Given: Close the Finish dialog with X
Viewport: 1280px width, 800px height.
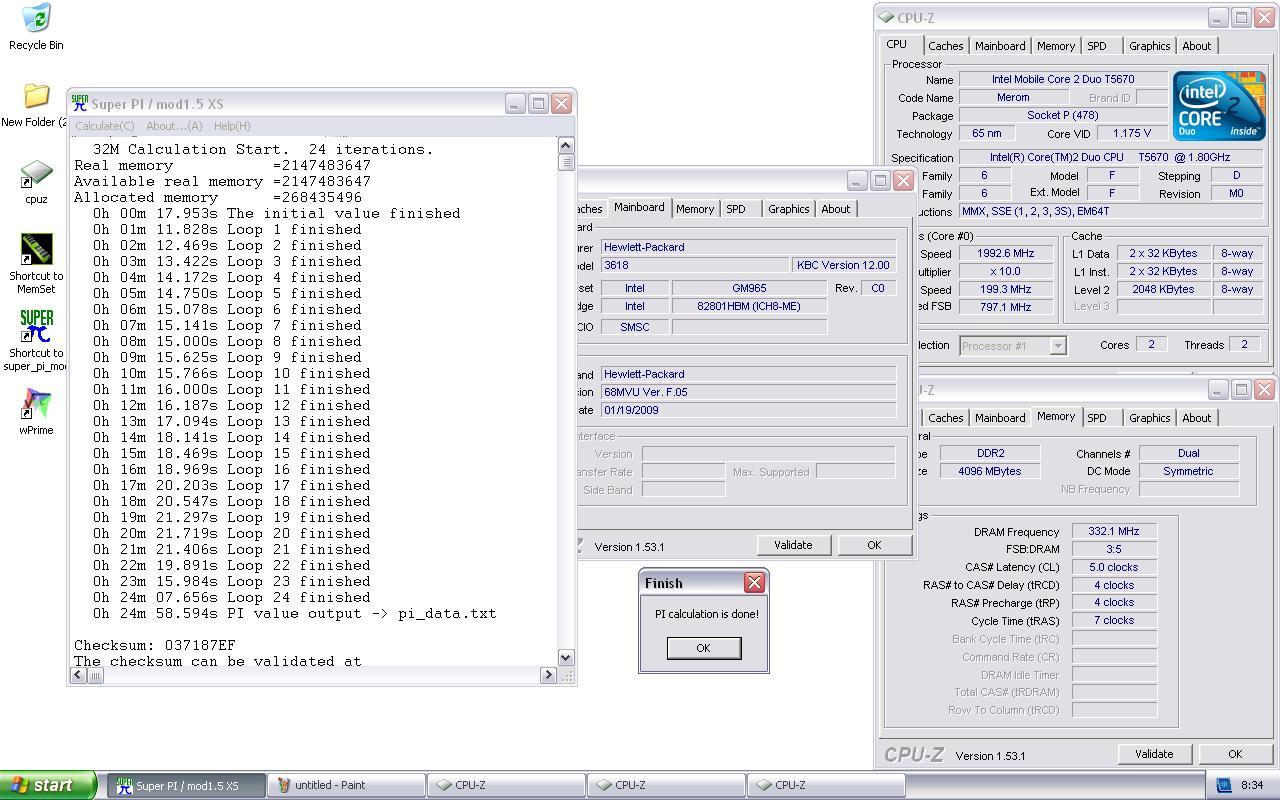Looking at the screenshot, I should (754, 582).
